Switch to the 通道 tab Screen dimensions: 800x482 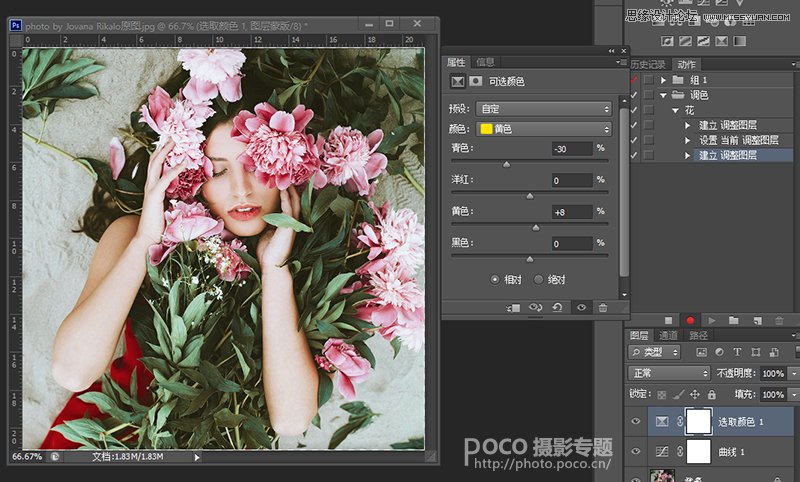668,335
